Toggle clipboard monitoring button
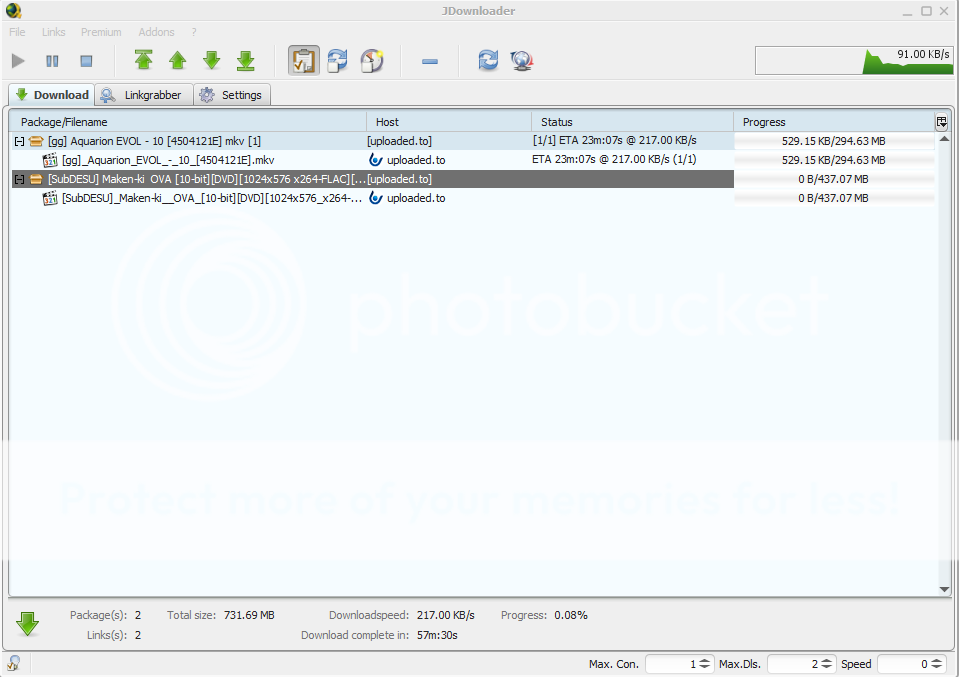Image resolution: width=959 pixels, height=677 pixels. (304, 61)
